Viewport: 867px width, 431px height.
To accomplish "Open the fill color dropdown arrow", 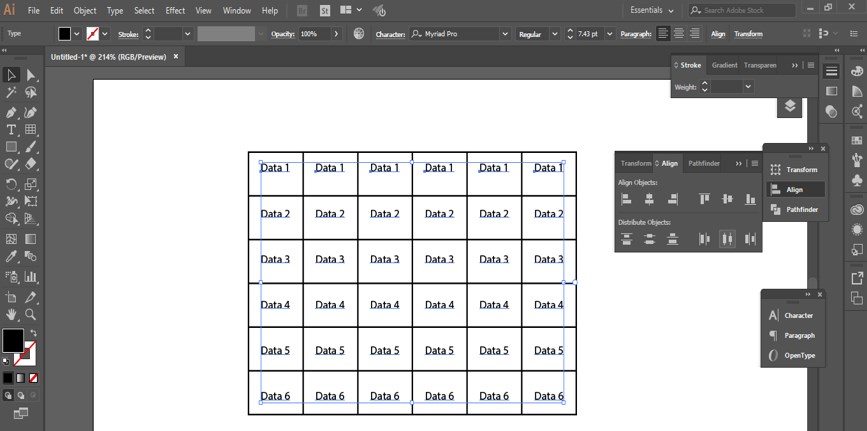I will (x=77, y=34).
